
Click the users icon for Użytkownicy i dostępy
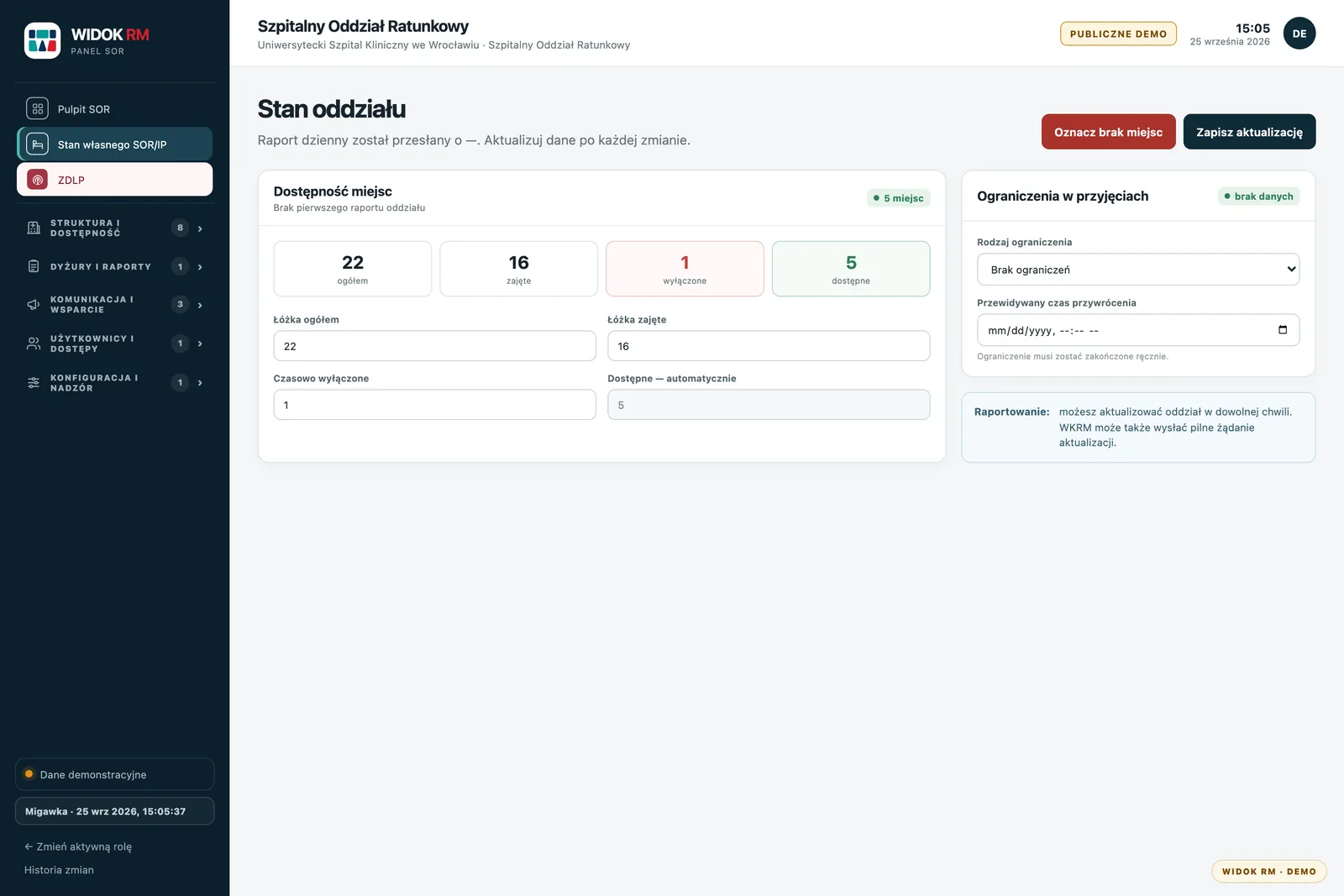34,343
